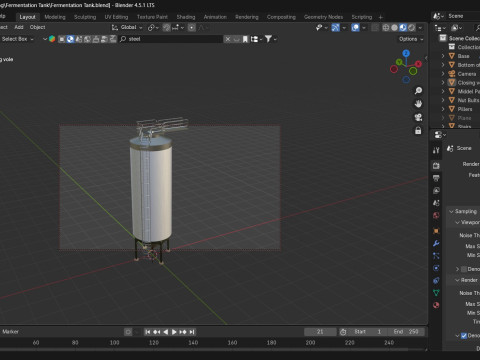This screenshot has height=360, width=480.
Task: Click the bookmark icon beside search field
Action: click(x=245, y=39)
